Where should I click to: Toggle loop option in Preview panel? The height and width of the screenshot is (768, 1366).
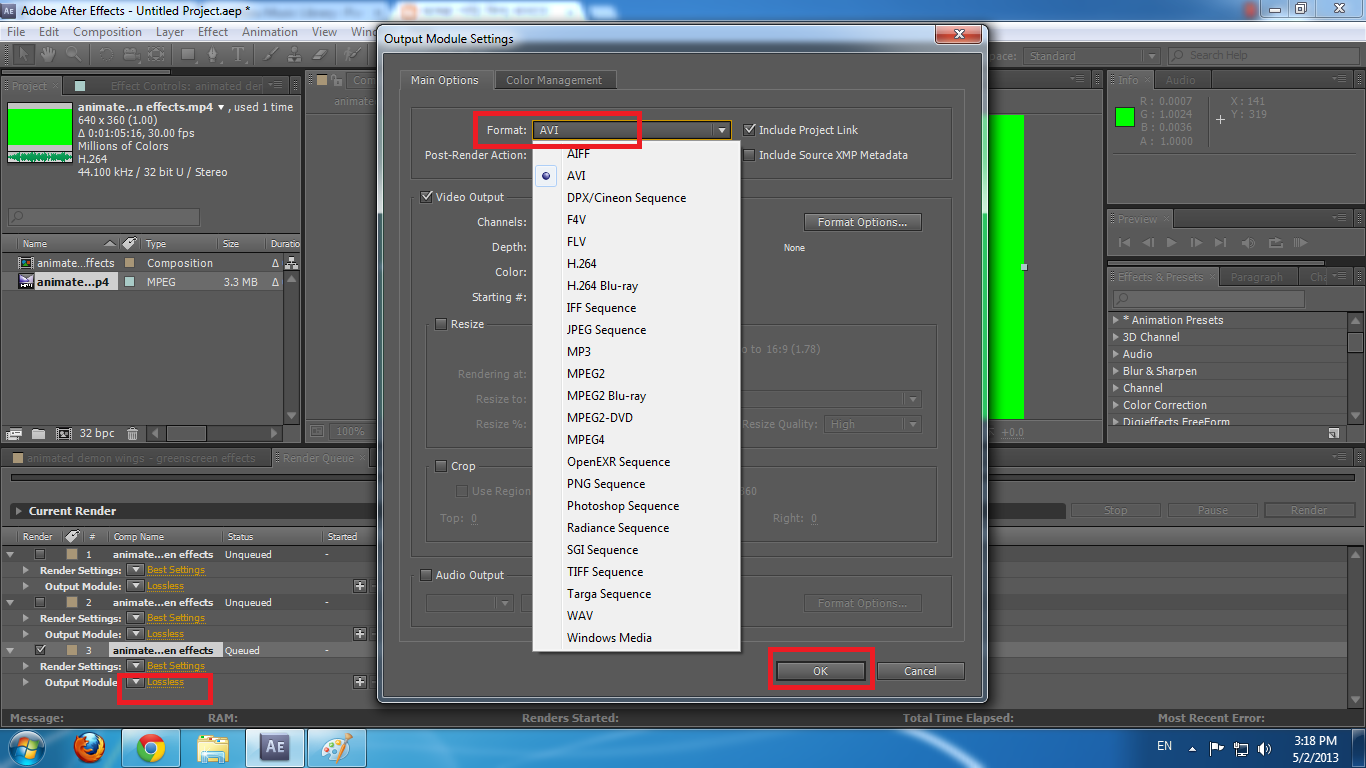(1275, 243)
